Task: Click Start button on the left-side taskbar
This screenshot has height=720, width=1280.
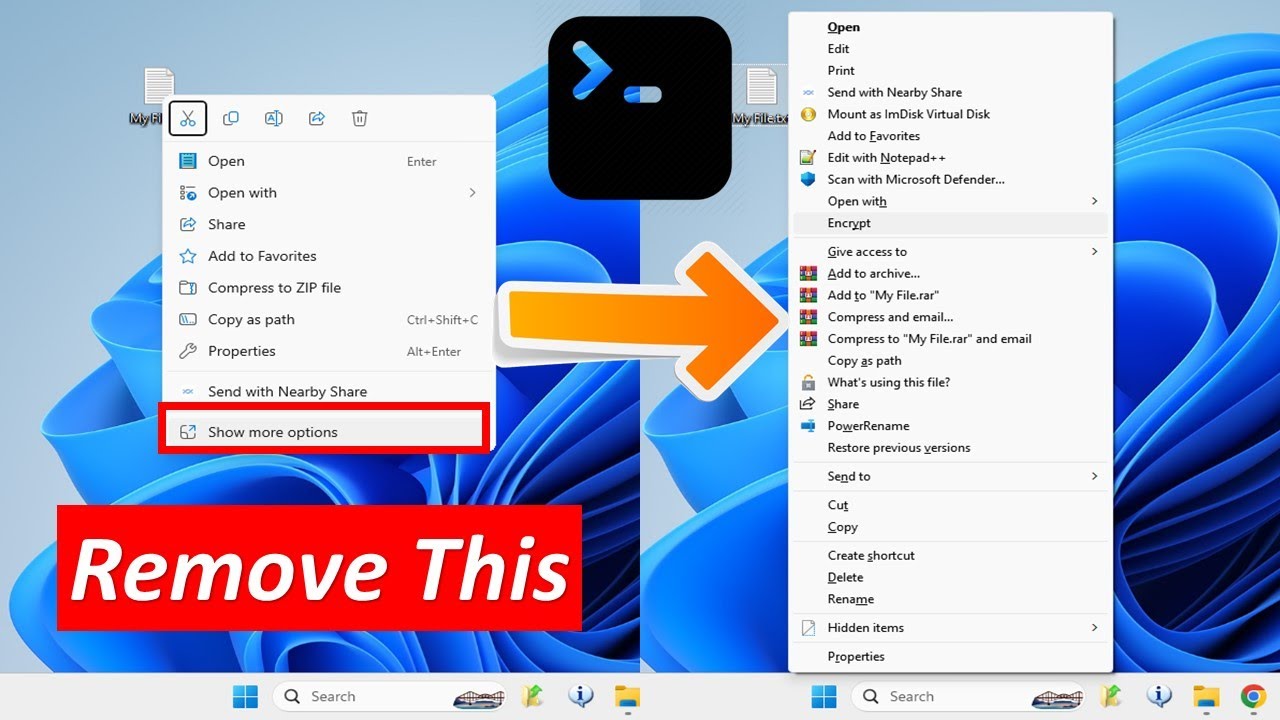Action: click(x=245, y=696)
